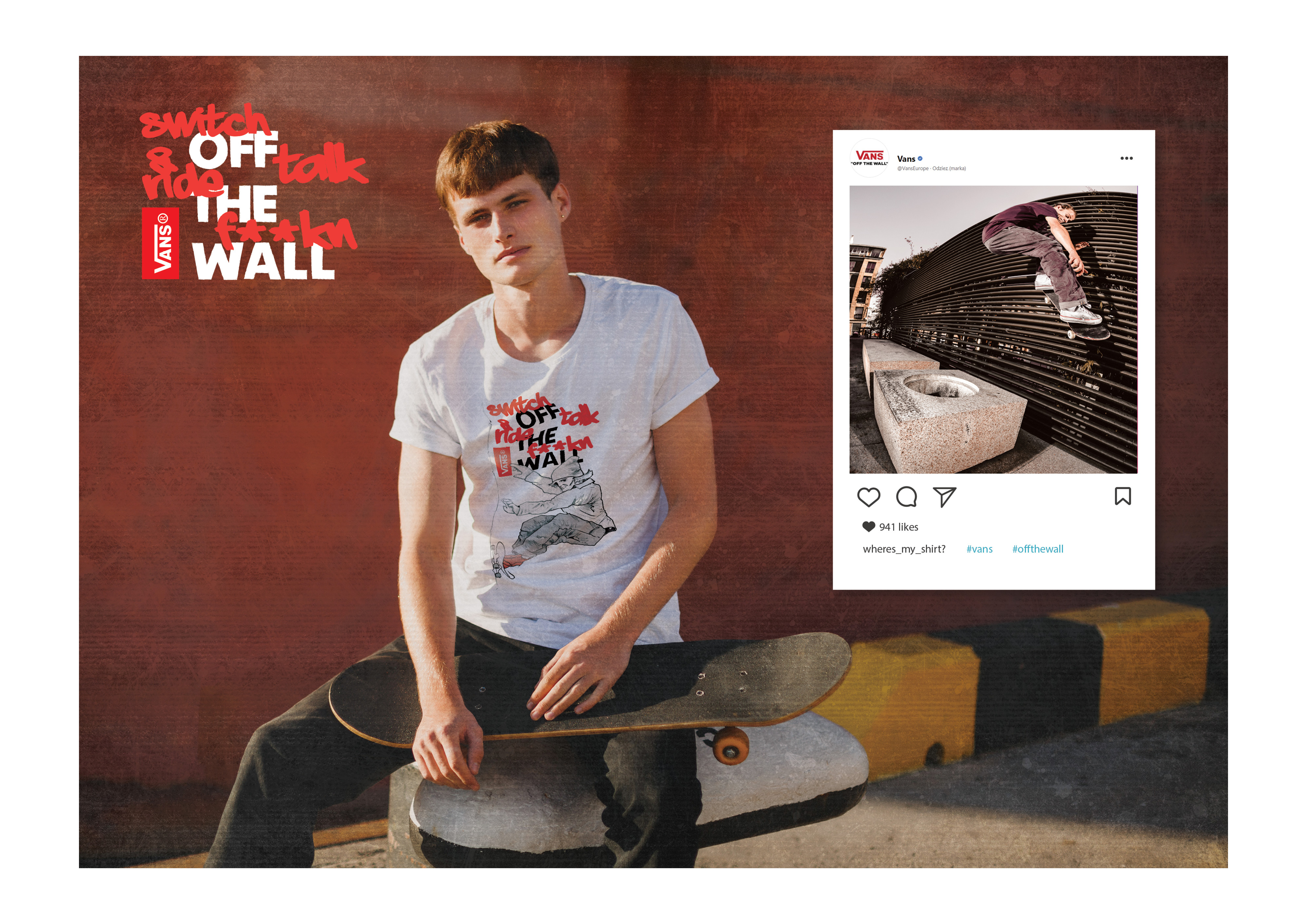Click the red vertical Vans logo on poster
The width and height of the screenshot is (1307, 924).
(161, 244)
